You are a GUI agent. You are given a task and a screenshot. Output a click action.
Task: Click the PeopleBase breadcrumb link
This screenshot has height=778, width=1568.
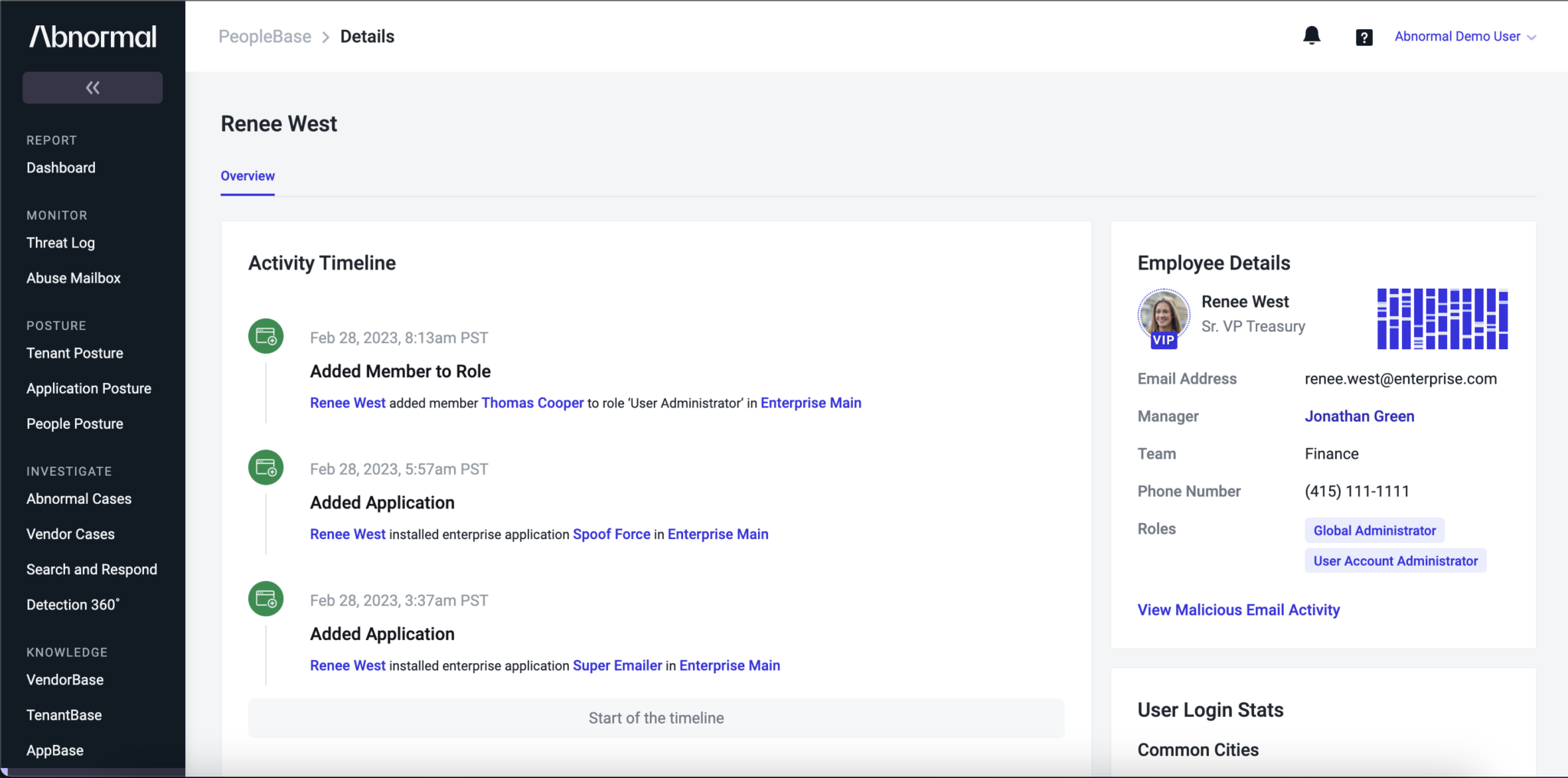click(265, 37)
